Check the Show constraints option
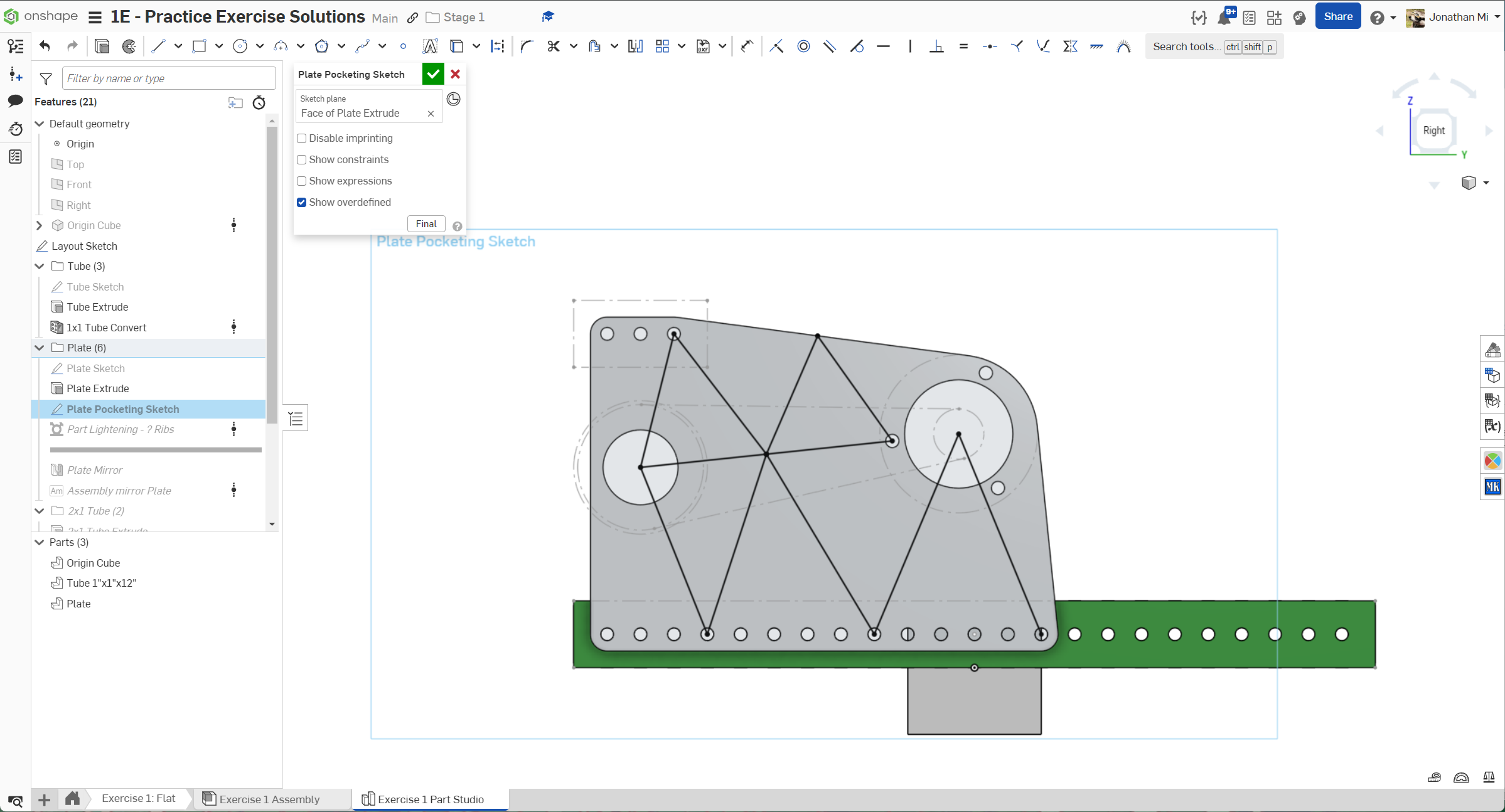 [302, 159]
